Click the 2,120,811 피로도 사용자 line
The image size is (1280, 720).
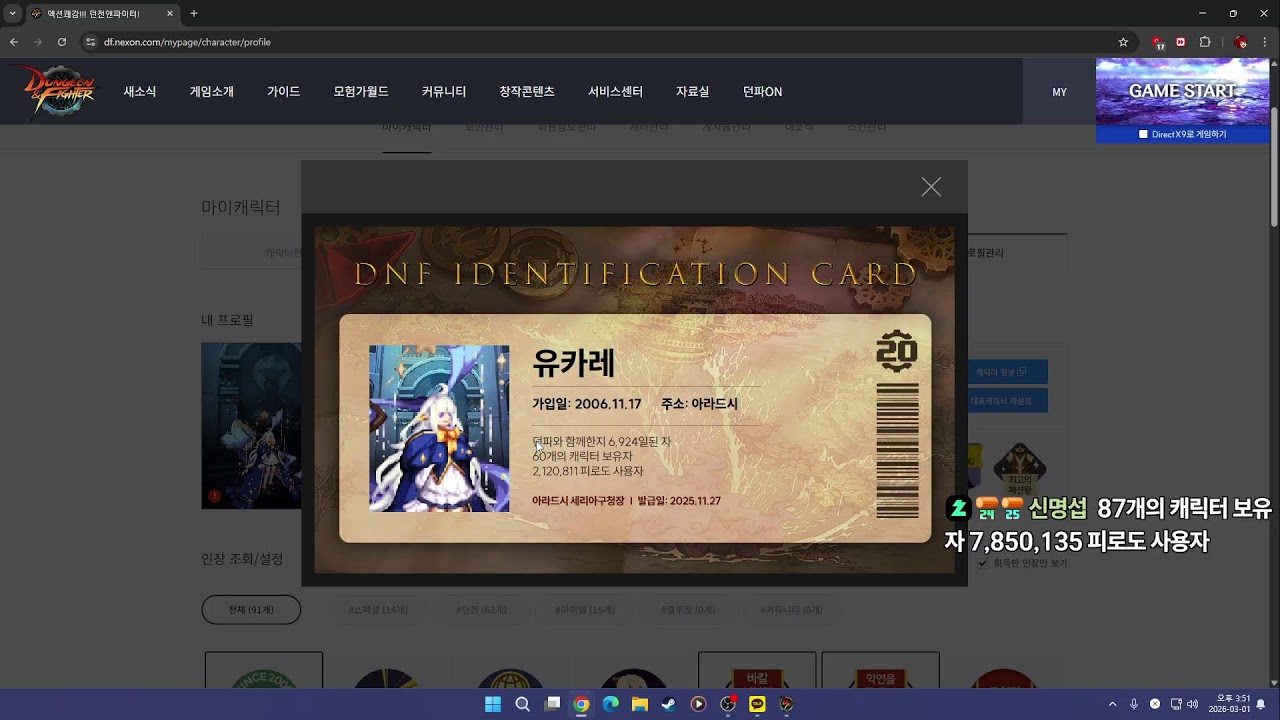588,471
